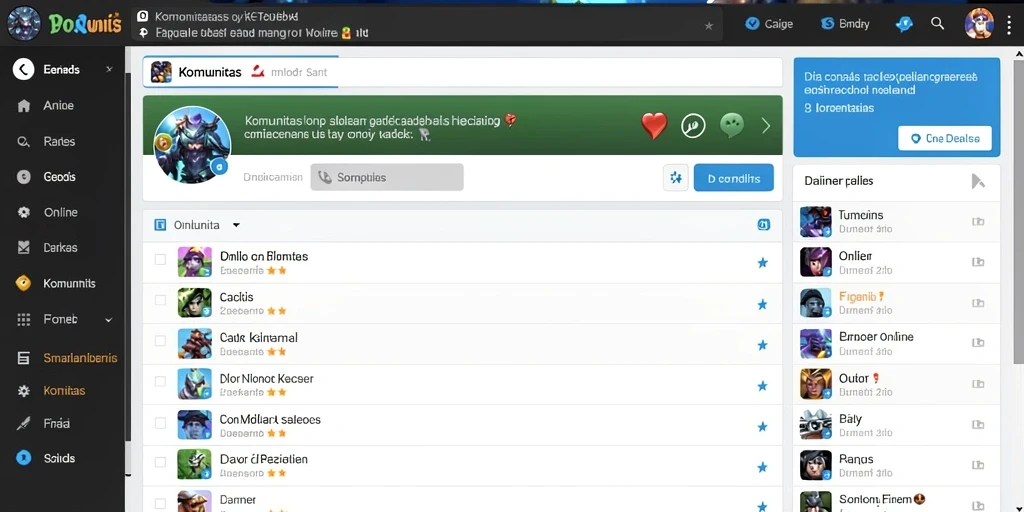1024x512 pixels.
Task: Check the box next to Cactis
Action: point(160,300)
